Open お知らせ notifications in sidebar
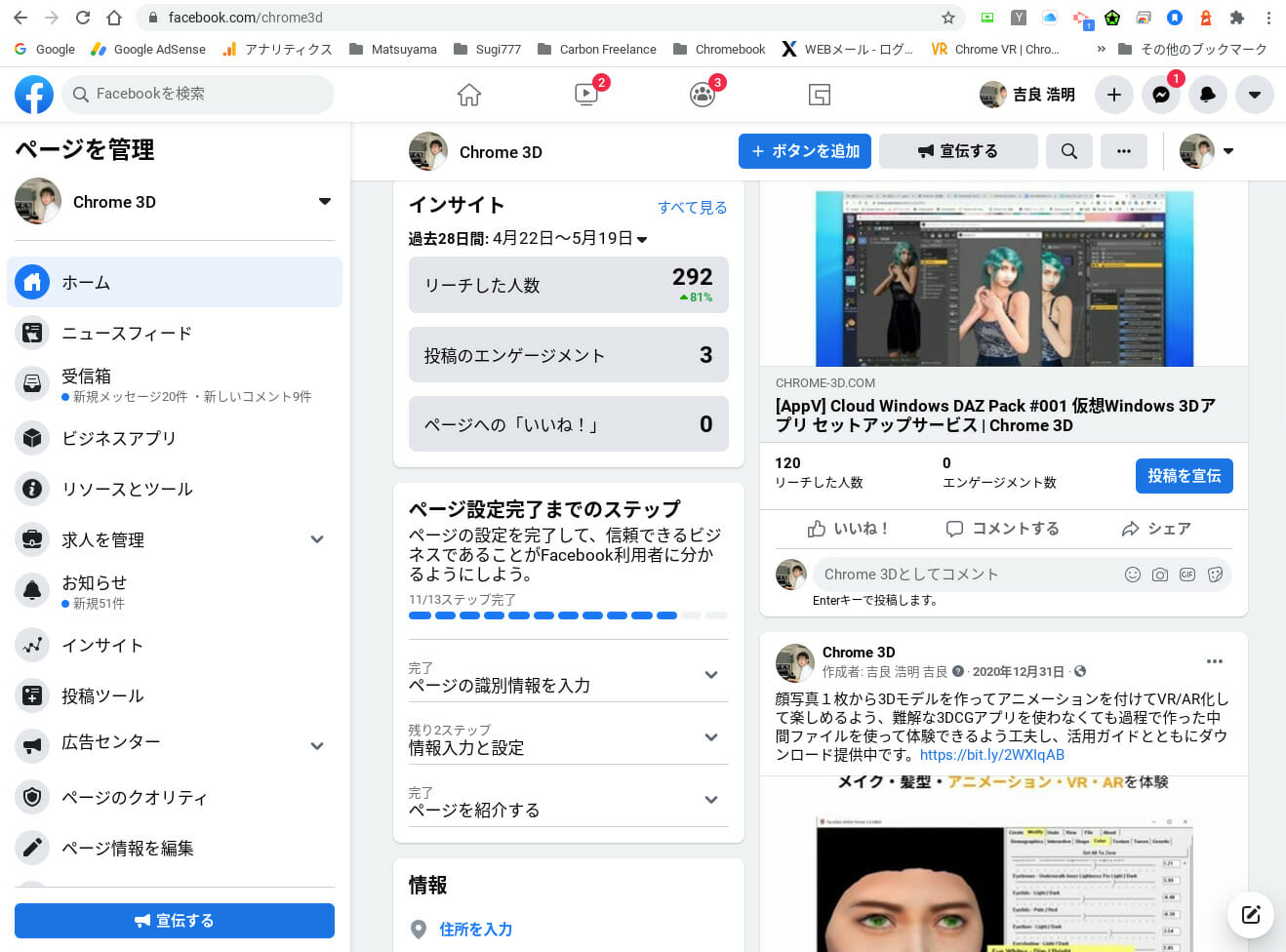 tap(175, 591)
